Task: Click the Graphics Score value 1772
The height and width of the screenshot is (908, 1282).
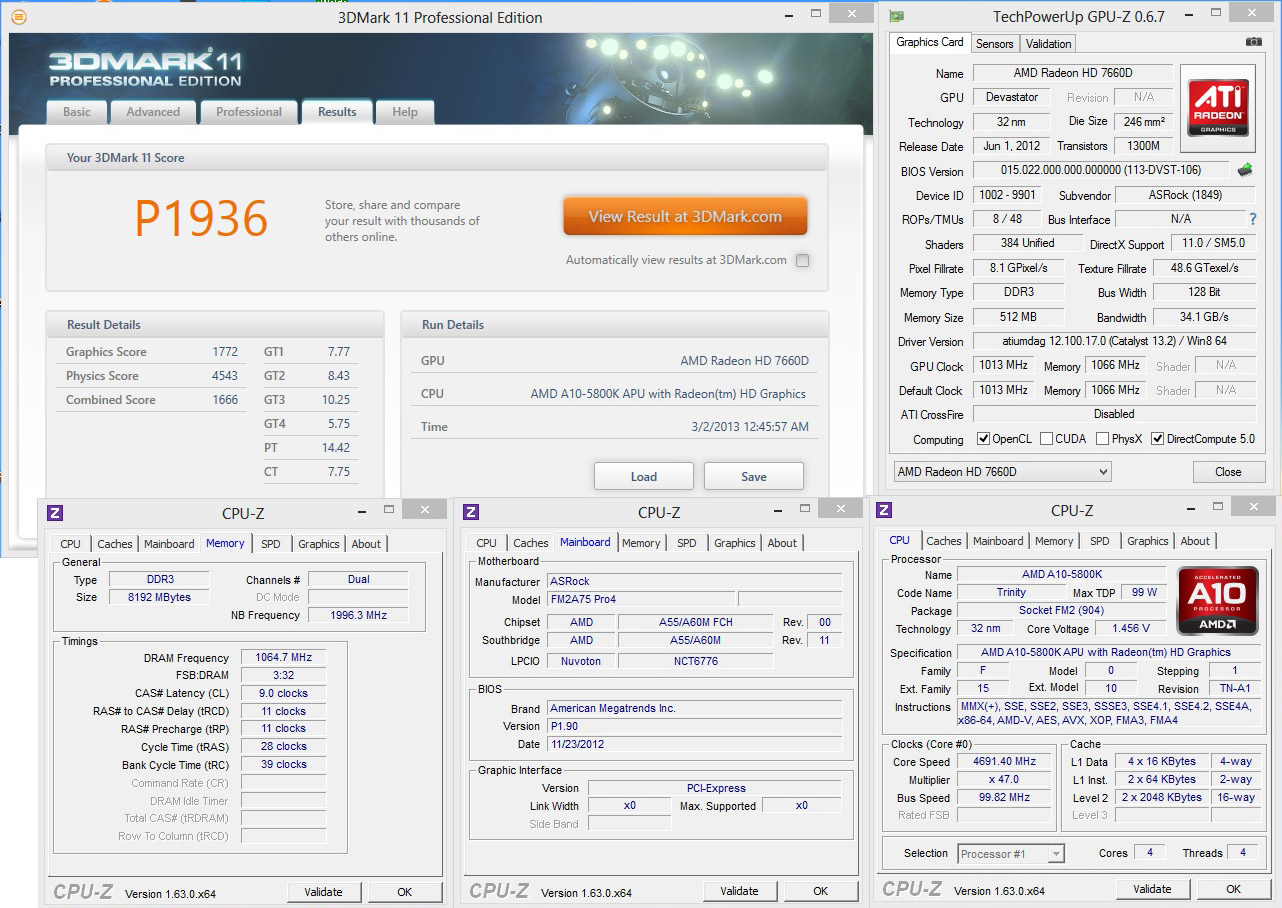Action: click(225, 352)
